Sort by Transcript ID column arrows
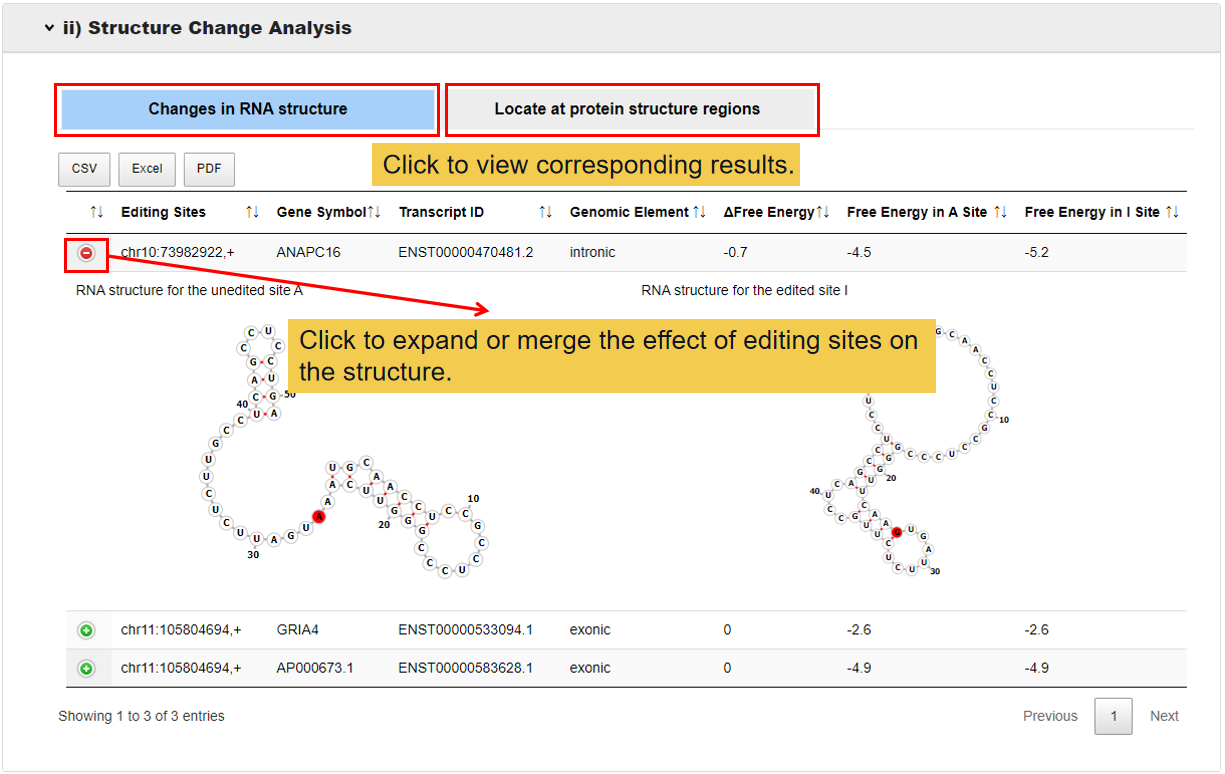Viewport: 1225px width, 774px height. [x=545, y=212]
